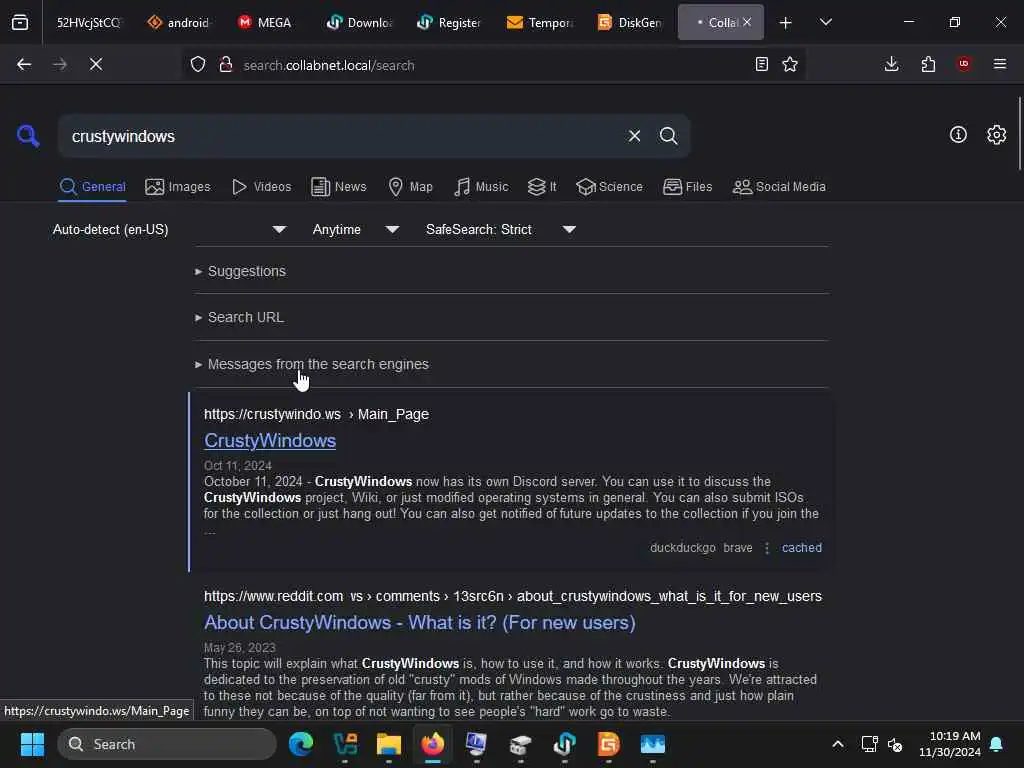Focus the crustywindows search input field

coord(340,136)
